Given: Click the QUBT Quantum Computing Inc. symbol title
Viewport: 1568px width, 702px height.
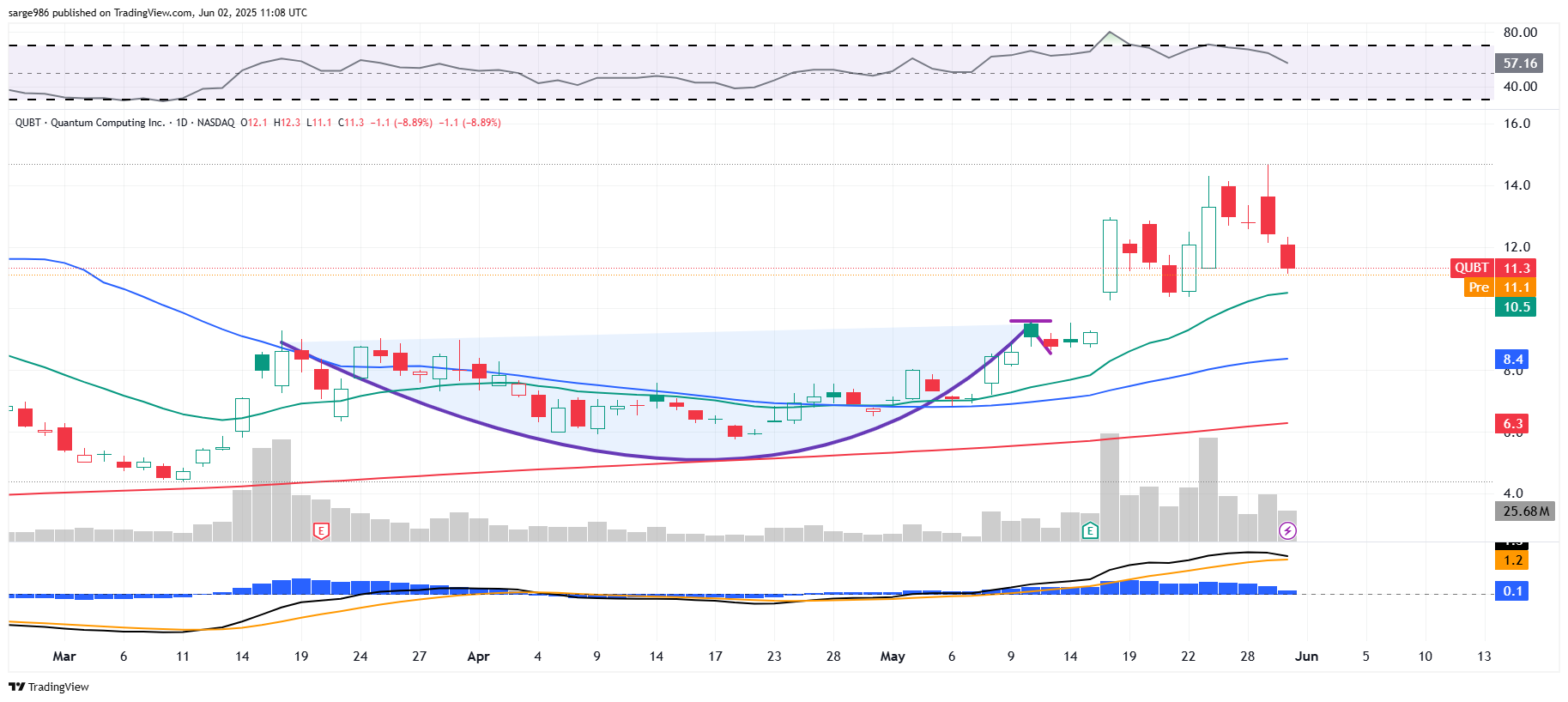Looking at the screenshot, I should [x=90, y=123].
